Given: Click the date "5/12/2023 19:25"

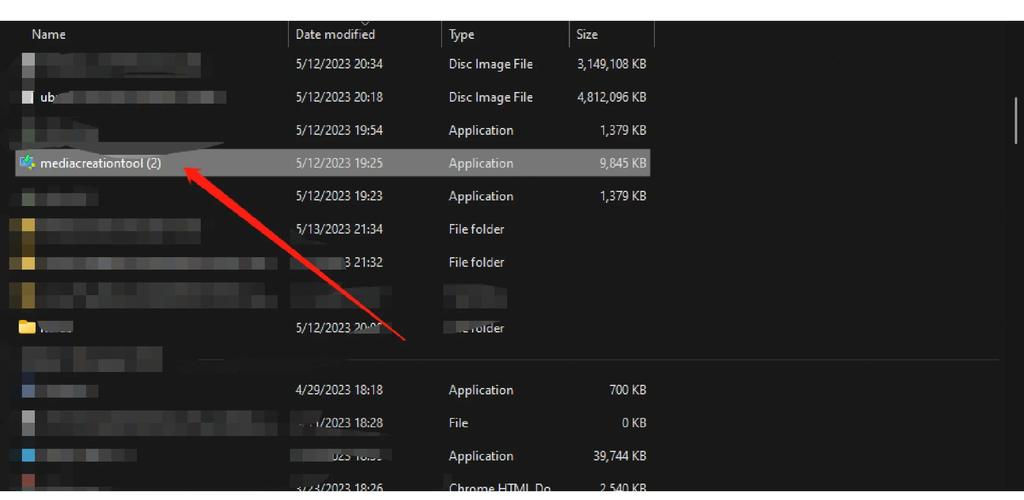Looking at the screenshot, I should tap(339, 163).
